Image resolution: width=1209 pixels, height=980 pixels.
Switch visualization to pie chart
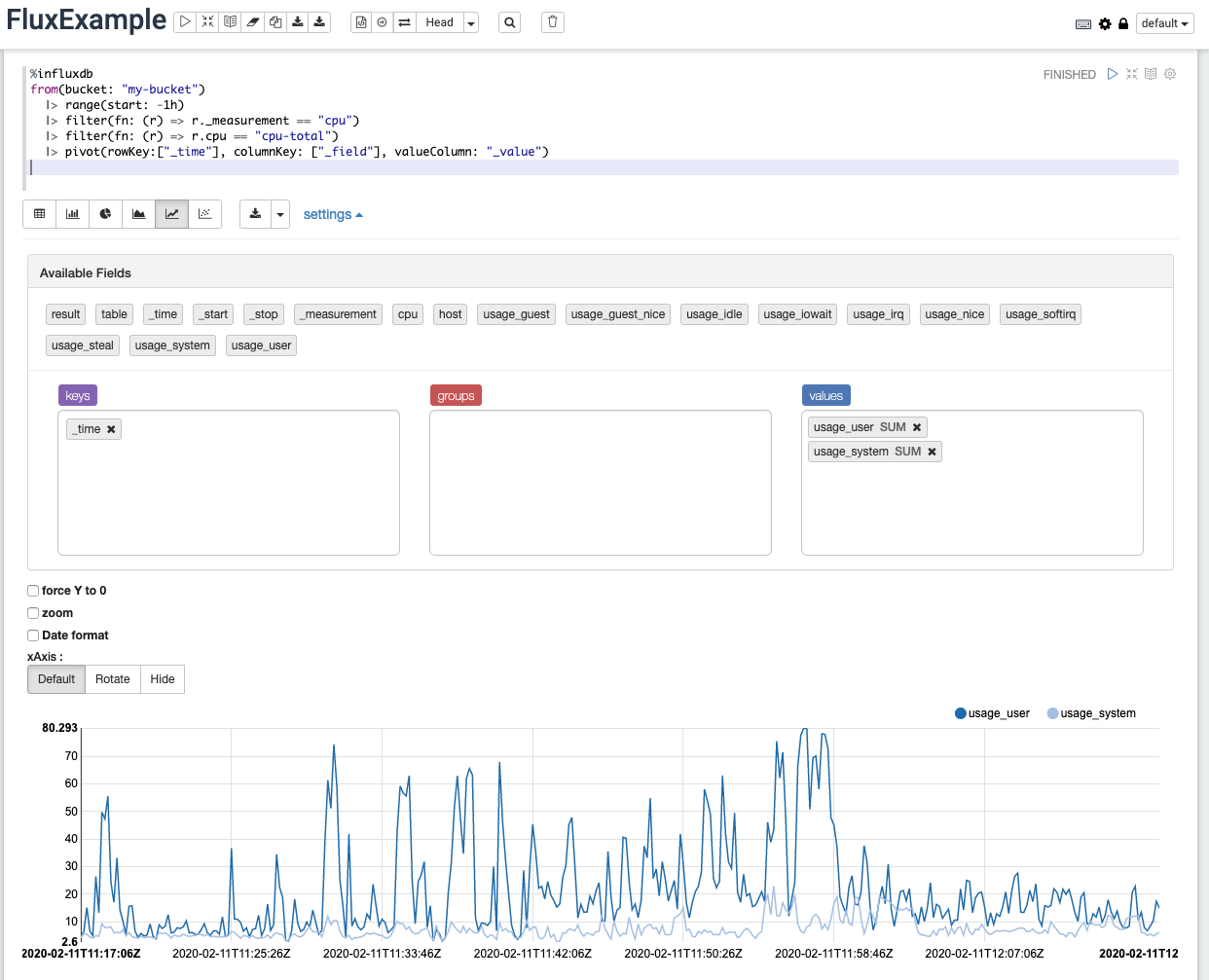(x=105, y=214)
